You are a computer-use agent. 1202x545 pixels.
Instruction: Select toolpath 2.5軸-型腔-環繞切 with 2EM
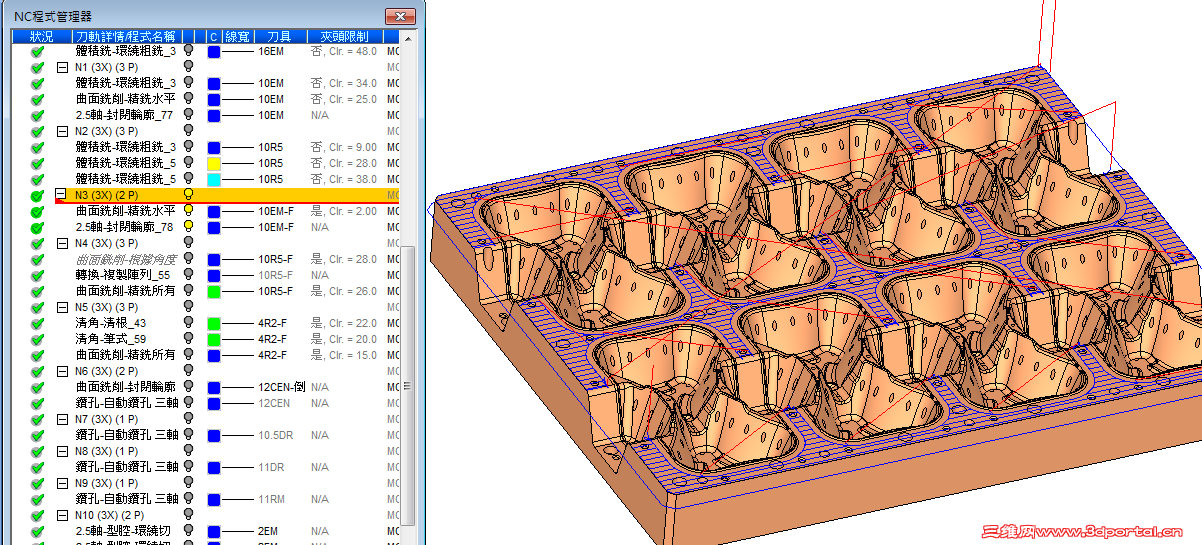(125, 531)
